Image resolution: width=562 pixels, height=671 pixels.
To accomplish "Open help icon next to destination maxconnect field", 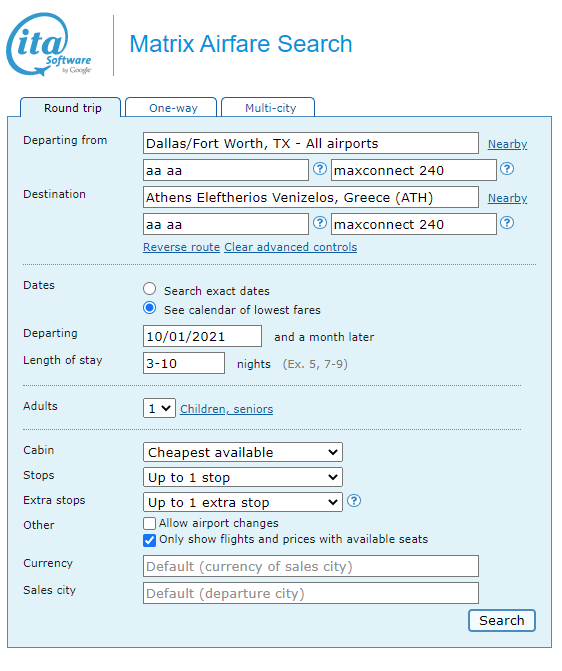I will (x=507, y=223).
